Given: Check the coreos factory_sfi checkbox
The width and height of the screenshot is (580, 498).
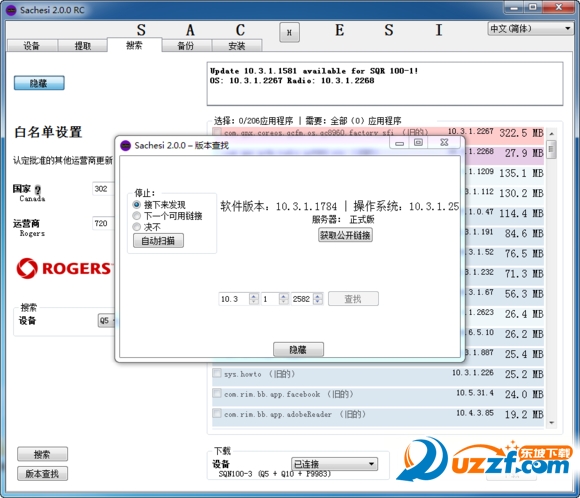Looking at the screenshot, I should click(x=217, y=132).
